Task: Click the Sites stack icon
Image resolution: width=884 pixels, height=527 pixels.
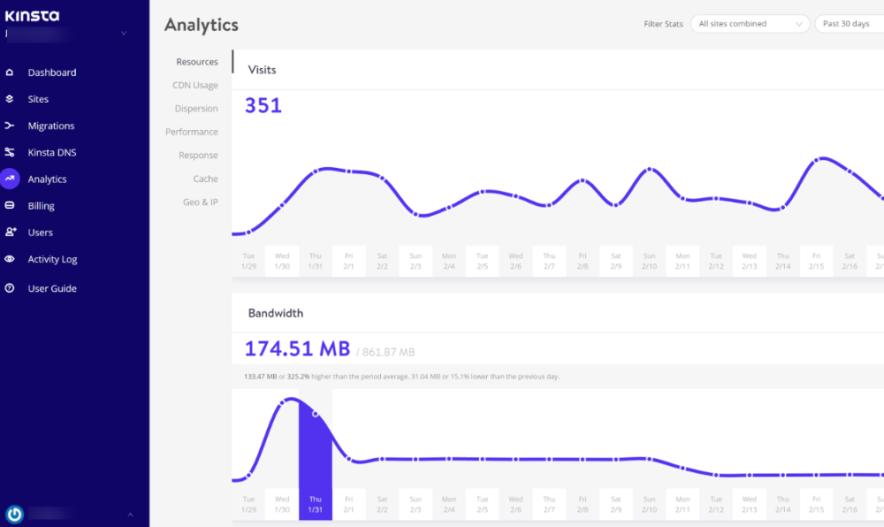Action: (x=10, y=99)
